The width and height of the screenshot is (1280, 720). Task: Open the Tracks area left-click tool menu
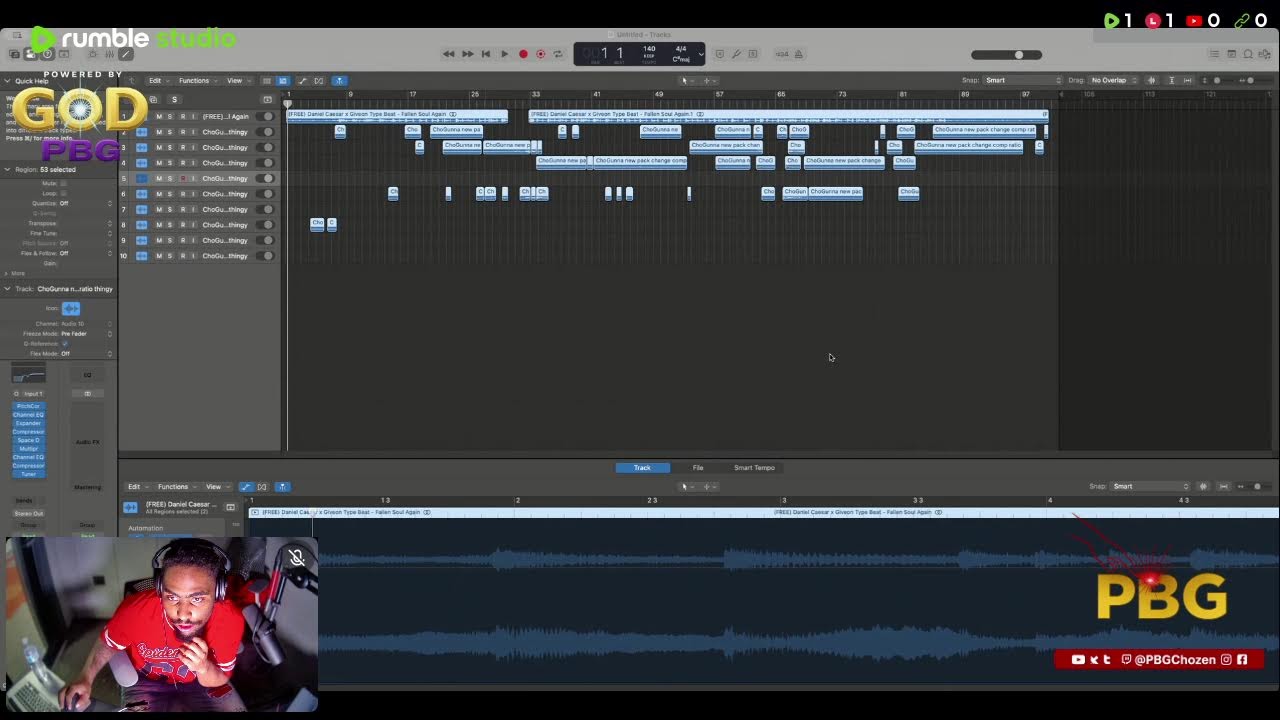click(x=686, y=81)
